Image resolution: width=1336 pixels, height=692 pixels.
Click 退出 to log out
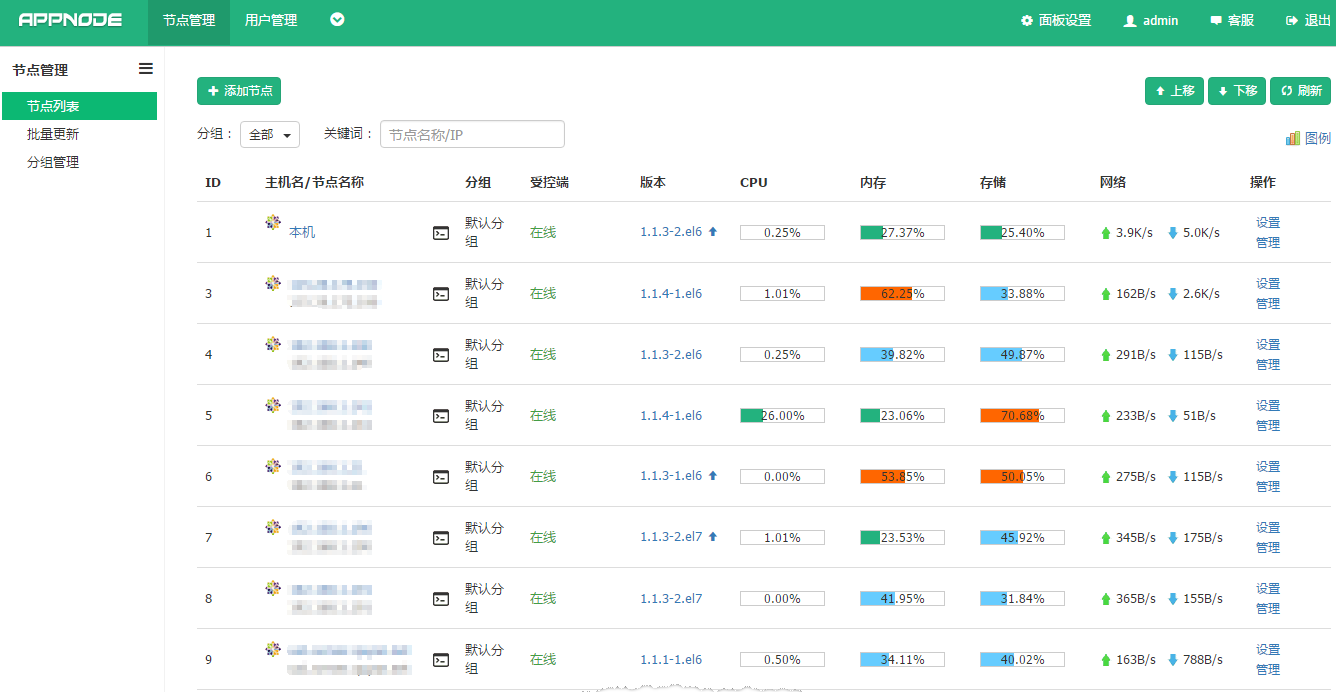1308,20
